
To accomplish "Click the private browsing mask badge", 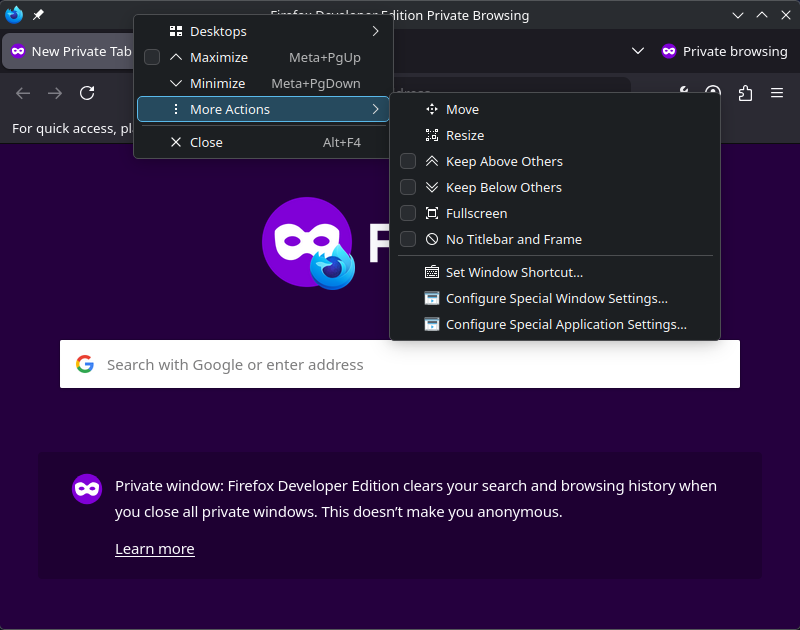I will tap(668, 51).
